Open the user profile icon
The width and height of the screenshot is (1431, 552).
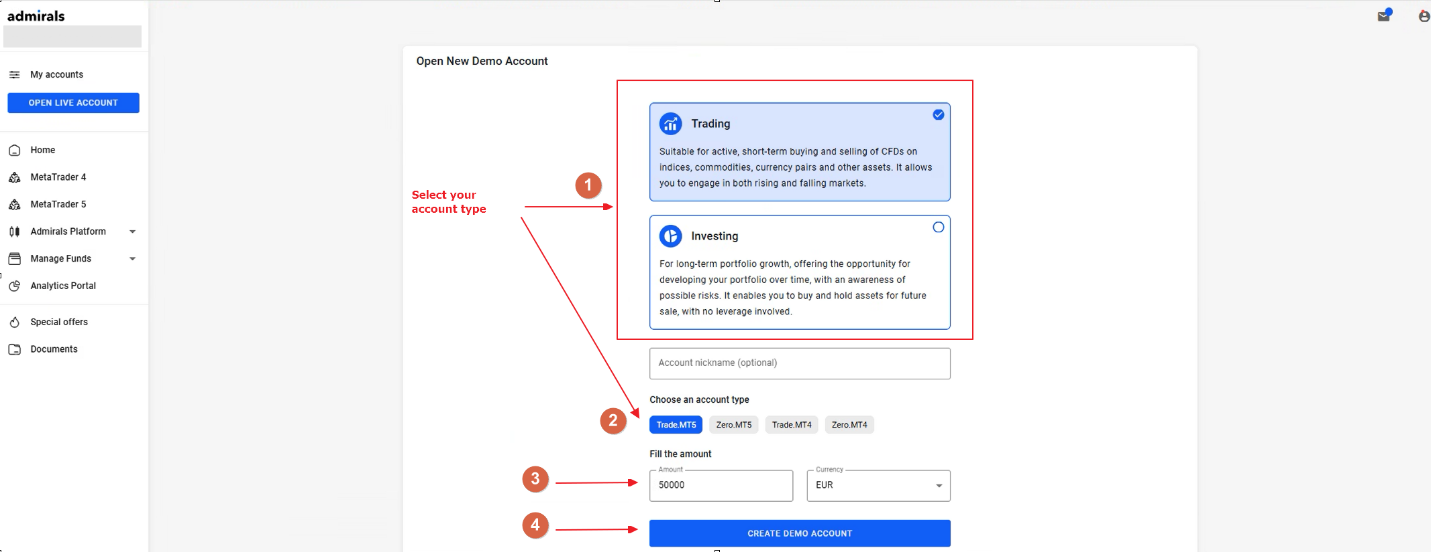coord(1424,16)
